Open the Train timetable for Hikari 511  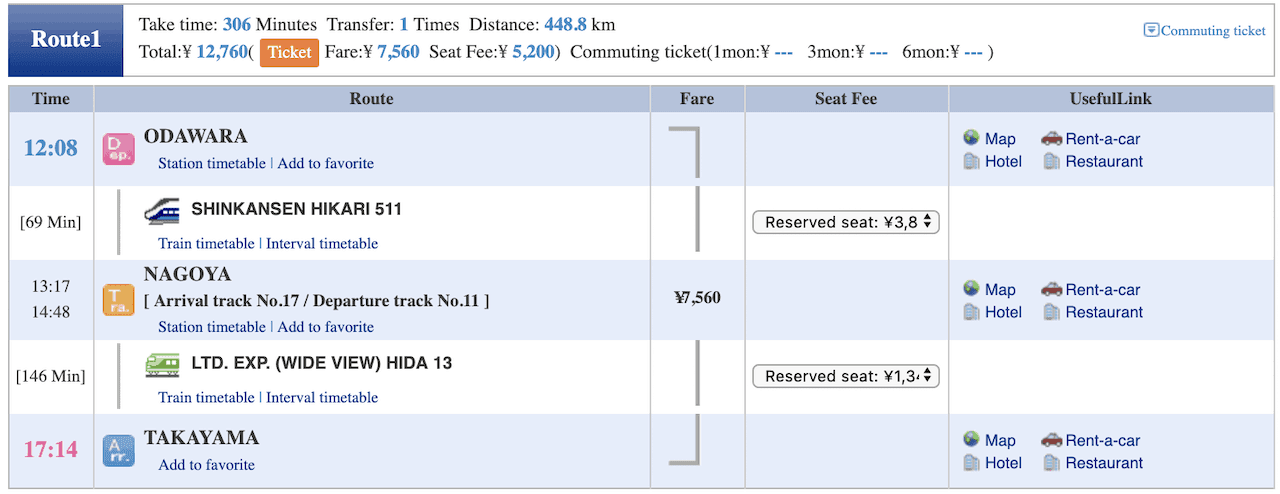pos(206,243)
